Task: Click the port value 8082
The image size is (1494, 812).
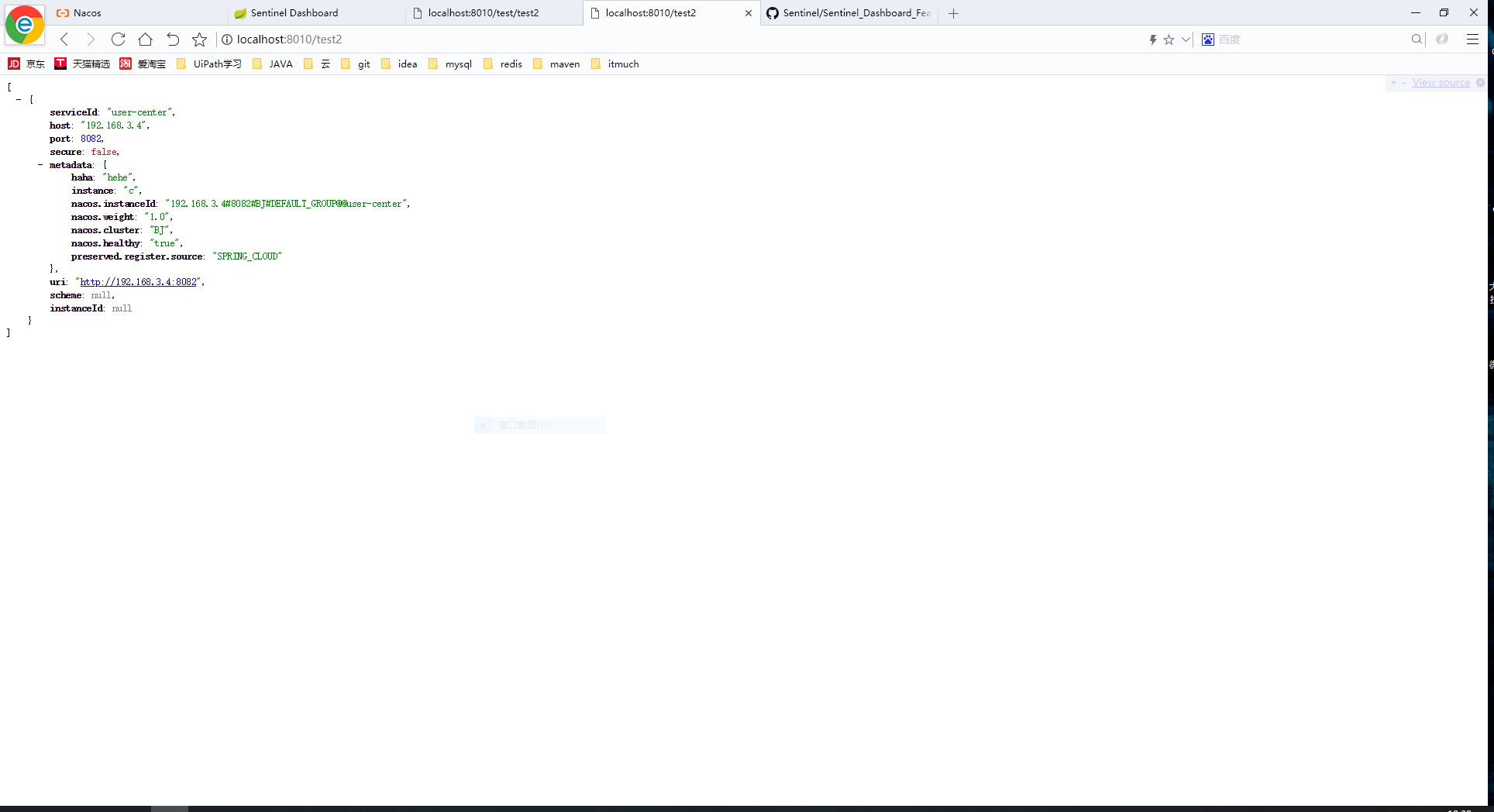Action: point(91,139)
